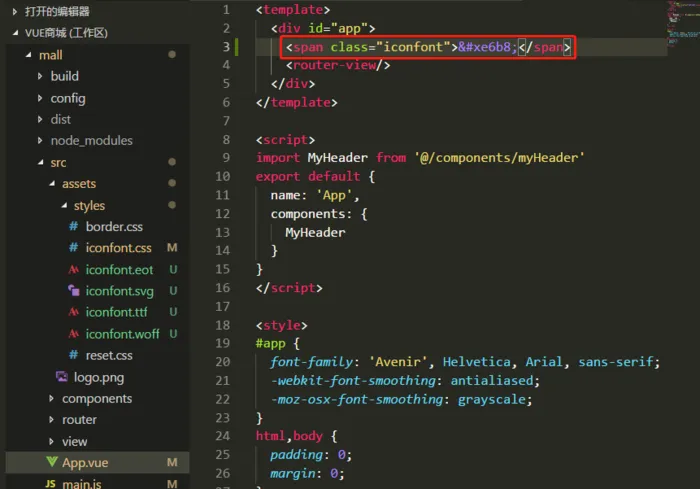Open the border.css file

114,226
